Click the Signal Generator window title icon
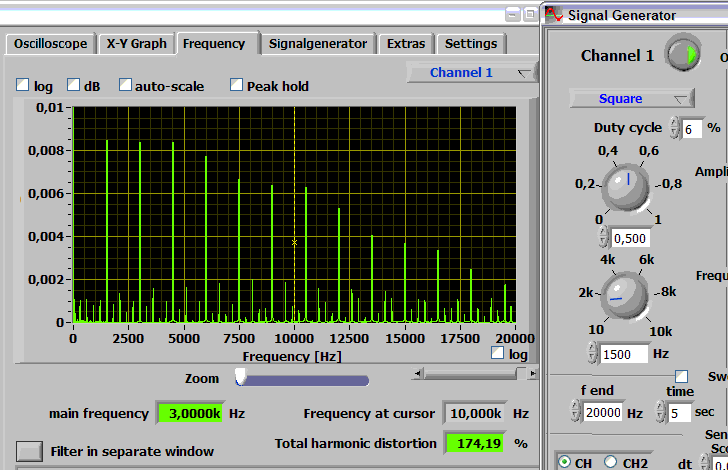 click(x=555, y=14)
